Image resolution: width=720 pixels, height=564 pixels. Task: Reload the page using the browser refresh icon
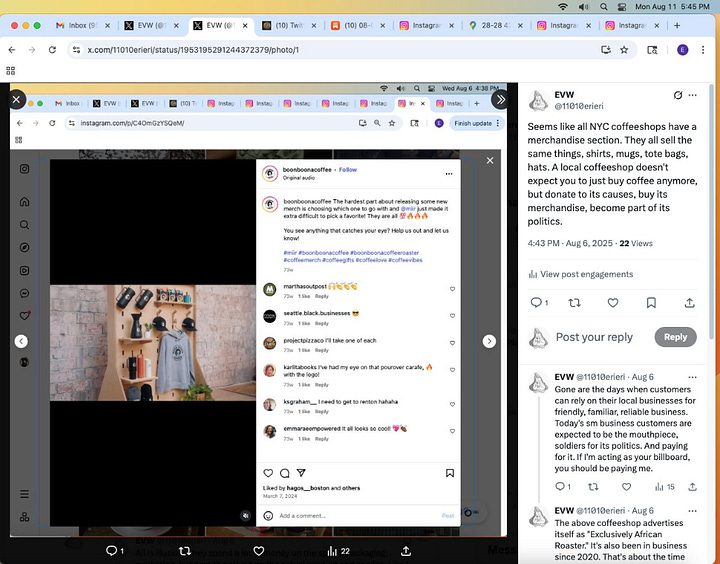(x=52, y=50)
